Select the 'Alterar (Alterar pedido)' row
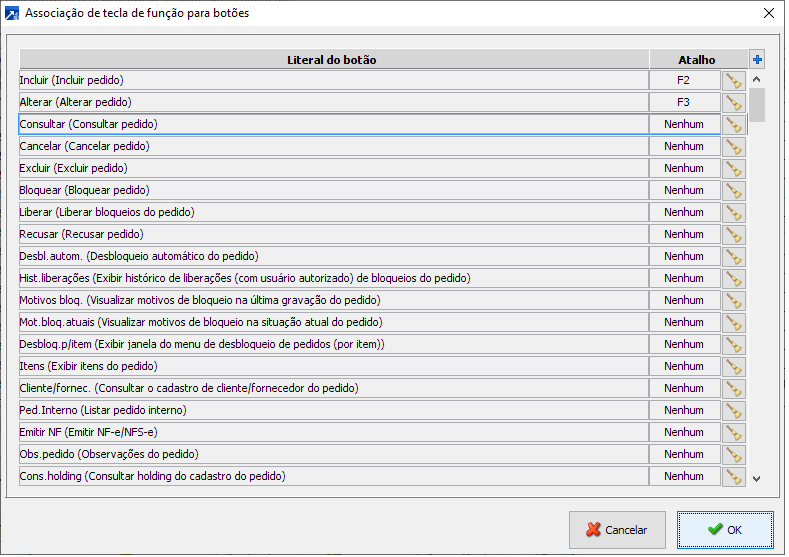The image size is (789, 557). [x=334, y=103]
